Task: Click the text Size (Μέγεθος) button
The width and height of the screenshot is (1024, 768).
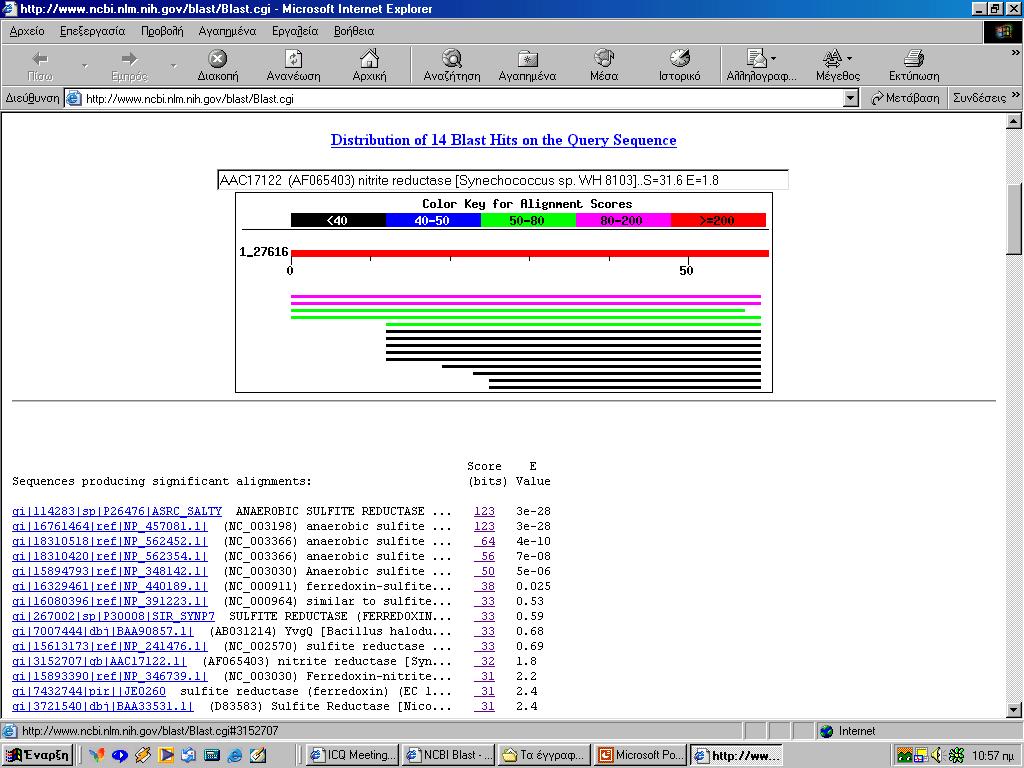Action: pyautogui.click(x=838, y=66)
